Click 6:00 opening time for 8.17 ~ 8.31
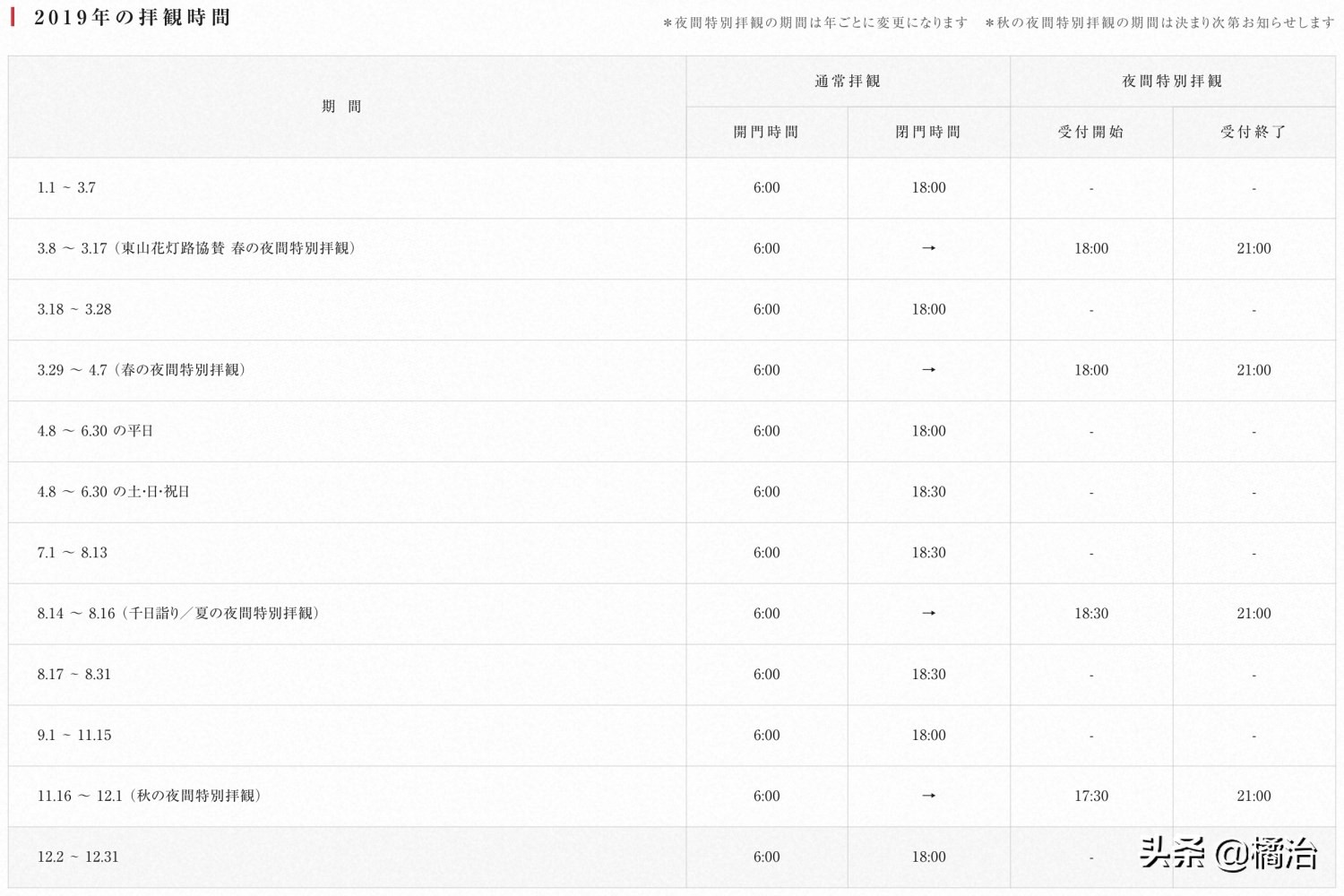This screenshot has width=1344, height=896. (767, 675)
